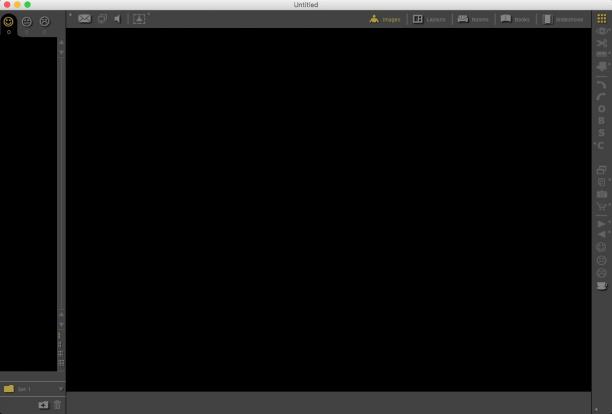Image resolution: width=612 pixels, height=414 pixels.
Task: Click the framed image display icon
Action: point(139,19)
